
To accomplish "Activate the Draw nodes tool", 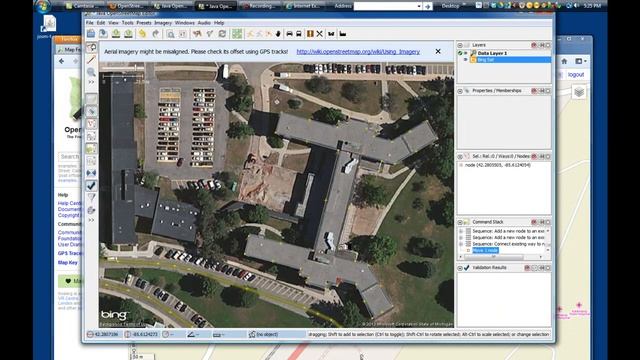I will [91, 60].
